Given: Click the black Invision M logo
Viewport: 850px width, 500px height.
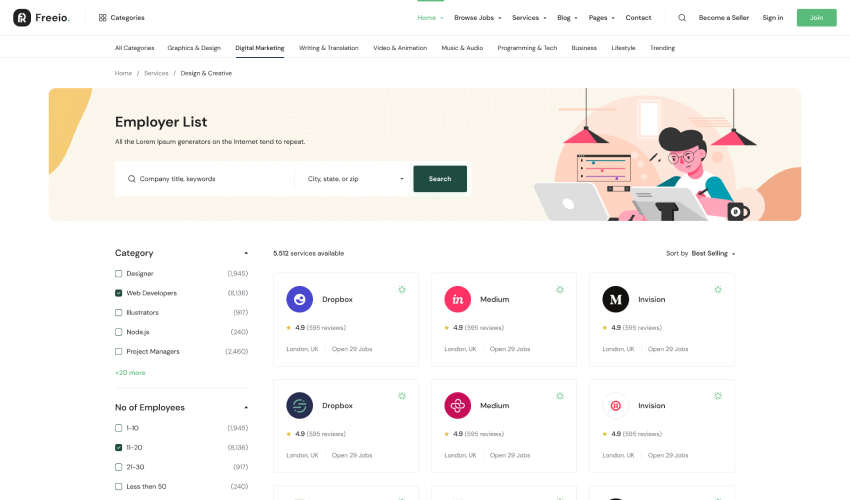Looking at the screenshot, I should click(x=616, y=299).
